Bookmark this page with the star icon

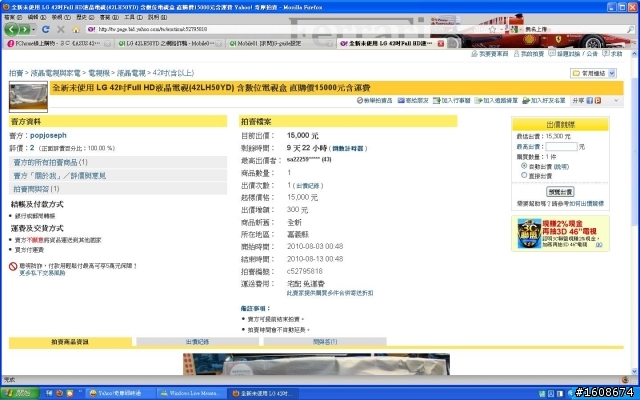tap(492, 29)
